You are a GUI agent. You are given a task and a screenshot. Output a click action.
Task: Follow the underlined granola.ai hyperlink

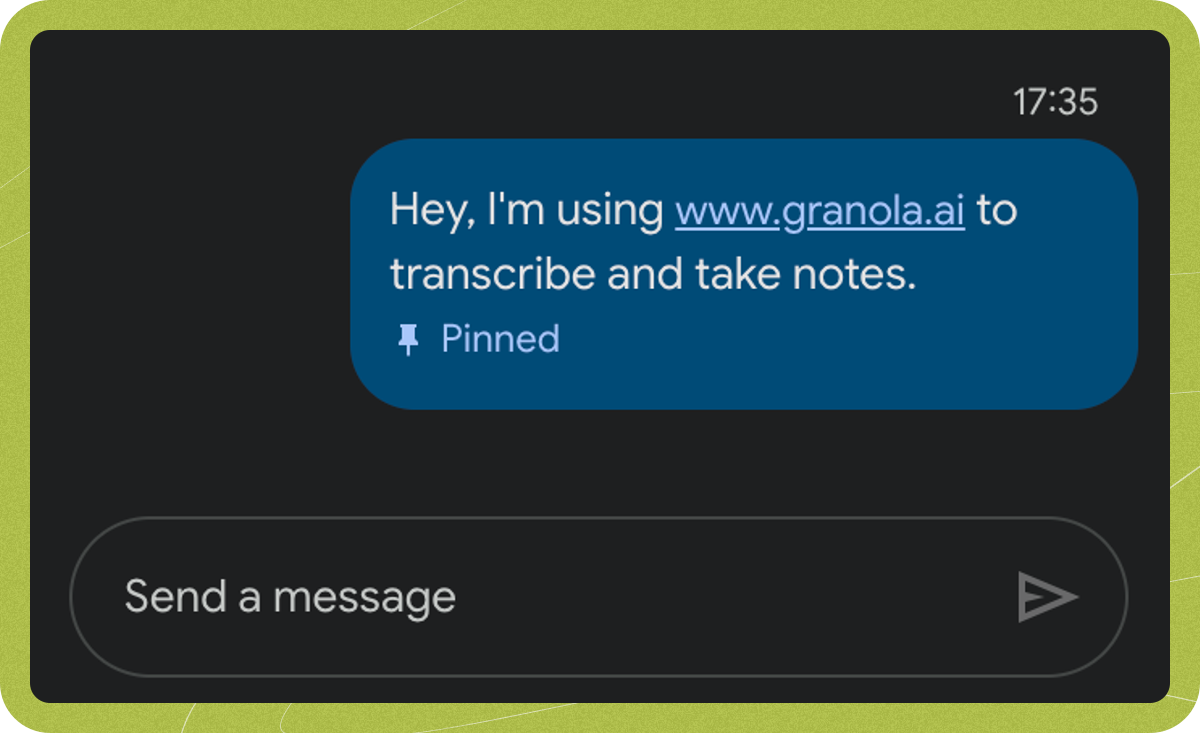pos(819,210)
